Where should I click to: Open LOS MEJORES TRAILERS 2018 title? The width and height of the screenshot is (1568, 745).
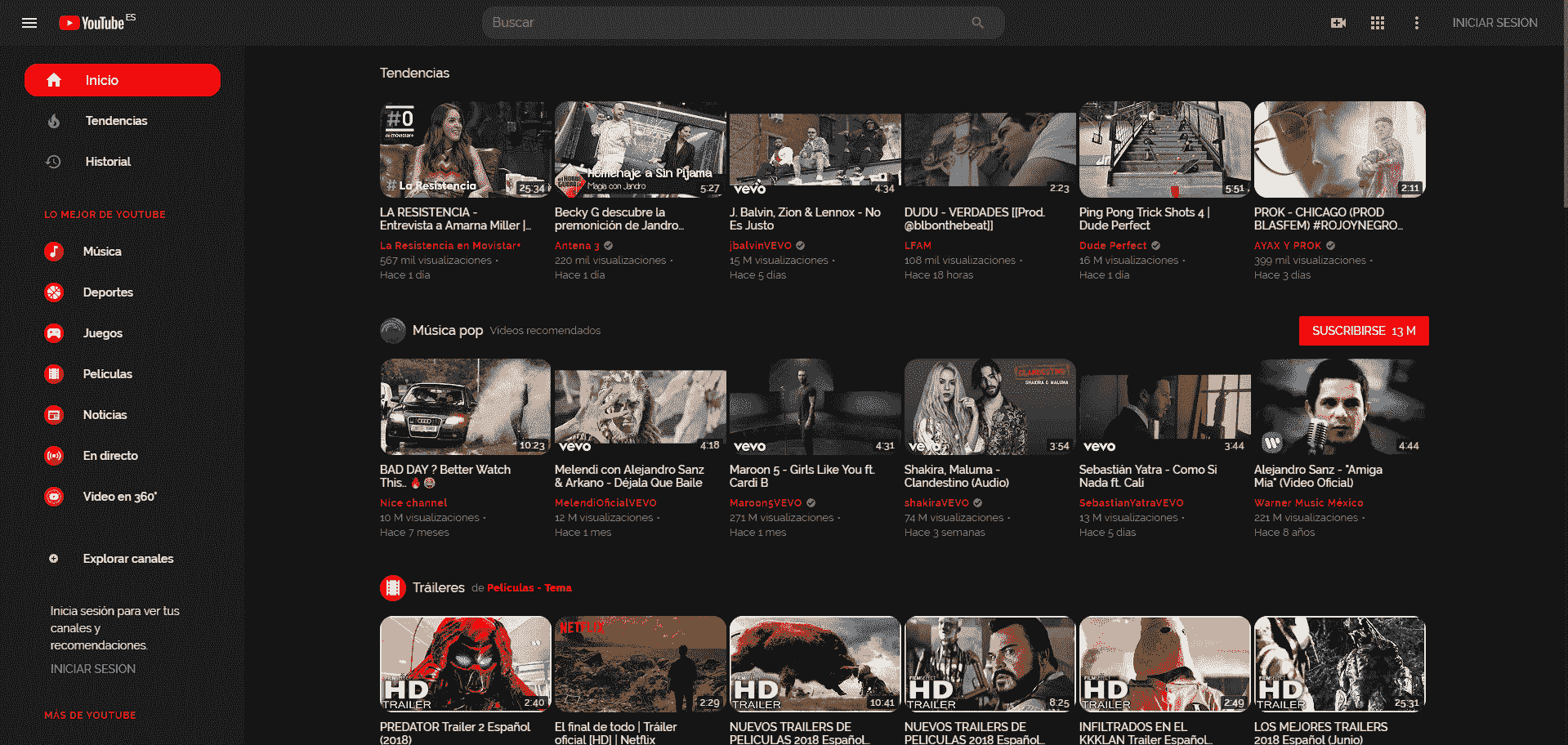(1321, 733)
